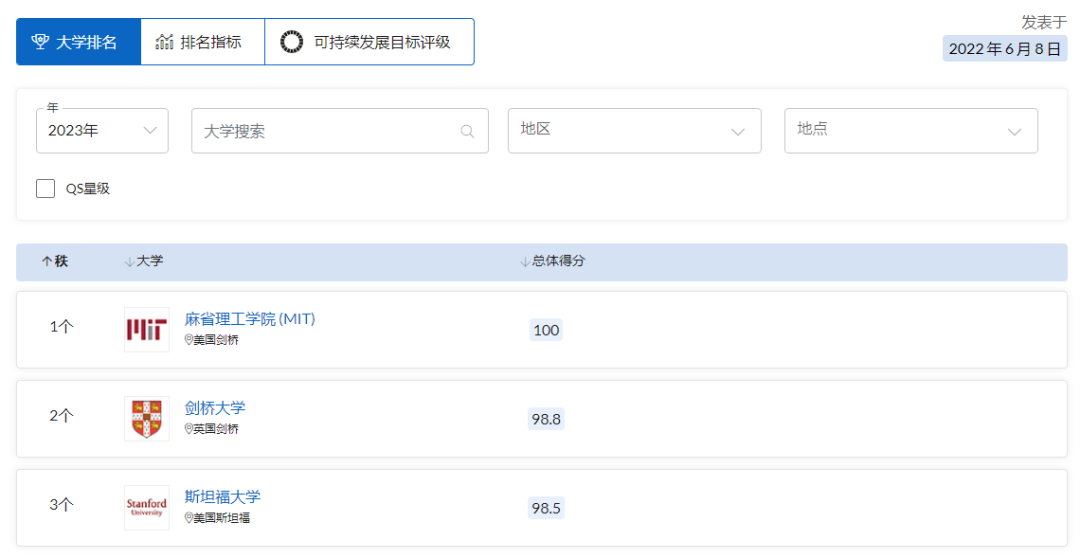Click the MIT university logo
This screenshot has width=1080, height=558.
click(x=146, y=330)
